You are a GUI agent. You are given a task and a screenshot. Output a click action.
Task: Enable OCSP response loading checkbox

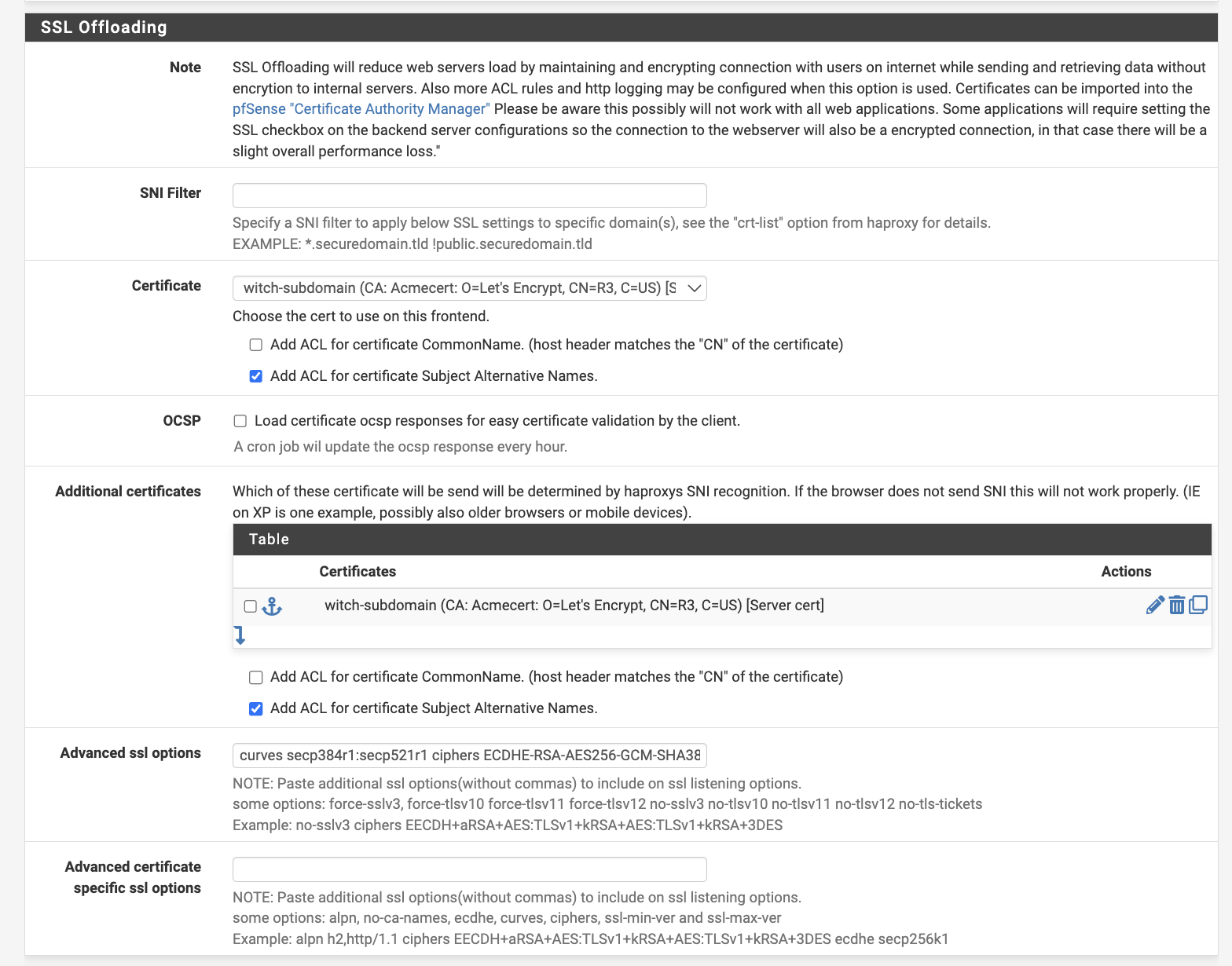tap(240, 421)
